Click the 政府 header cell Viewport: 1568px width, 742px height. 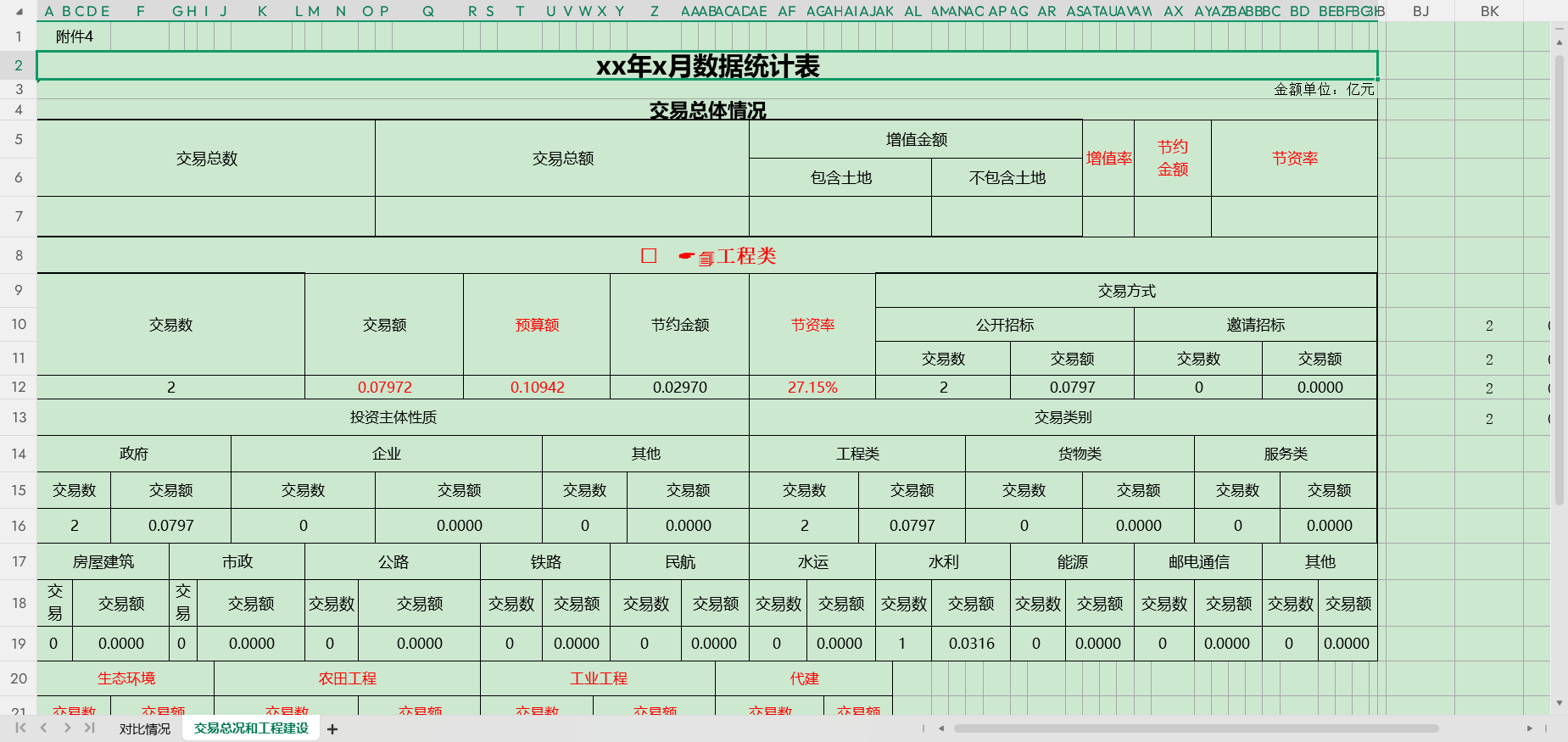coord(134,454)
